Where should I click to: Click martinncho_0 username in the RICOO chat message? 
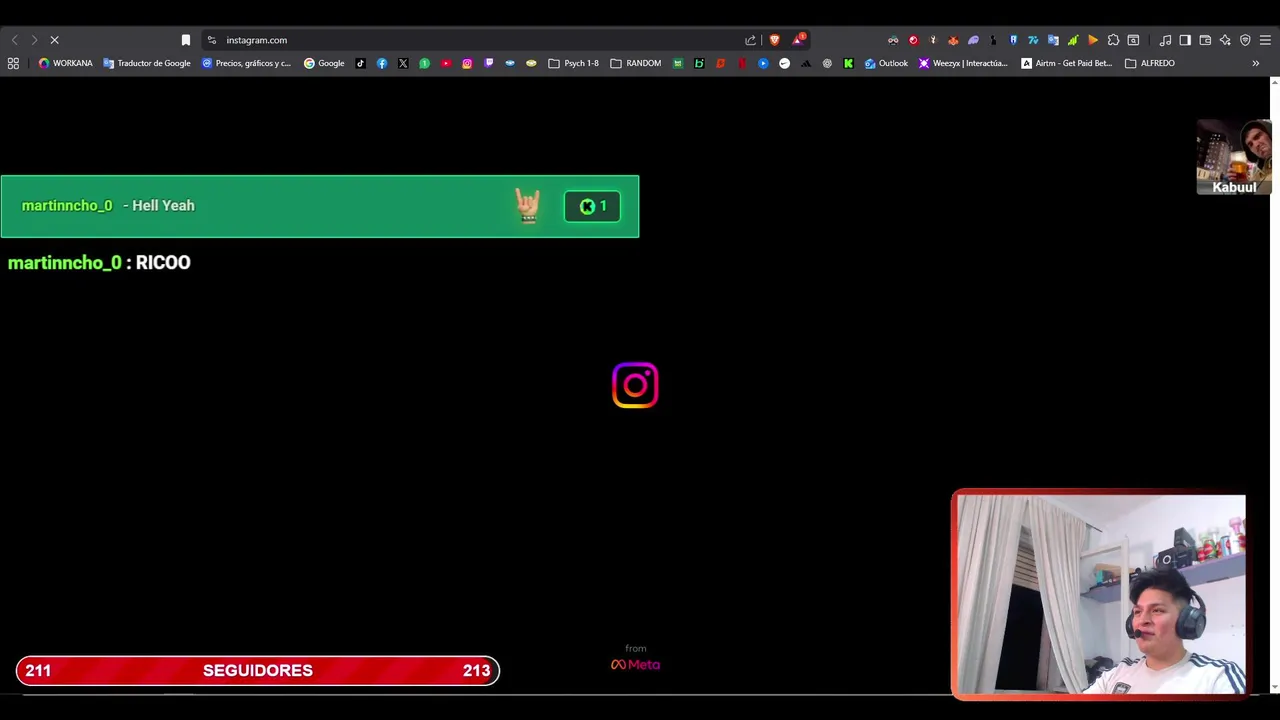coord(64,262)
